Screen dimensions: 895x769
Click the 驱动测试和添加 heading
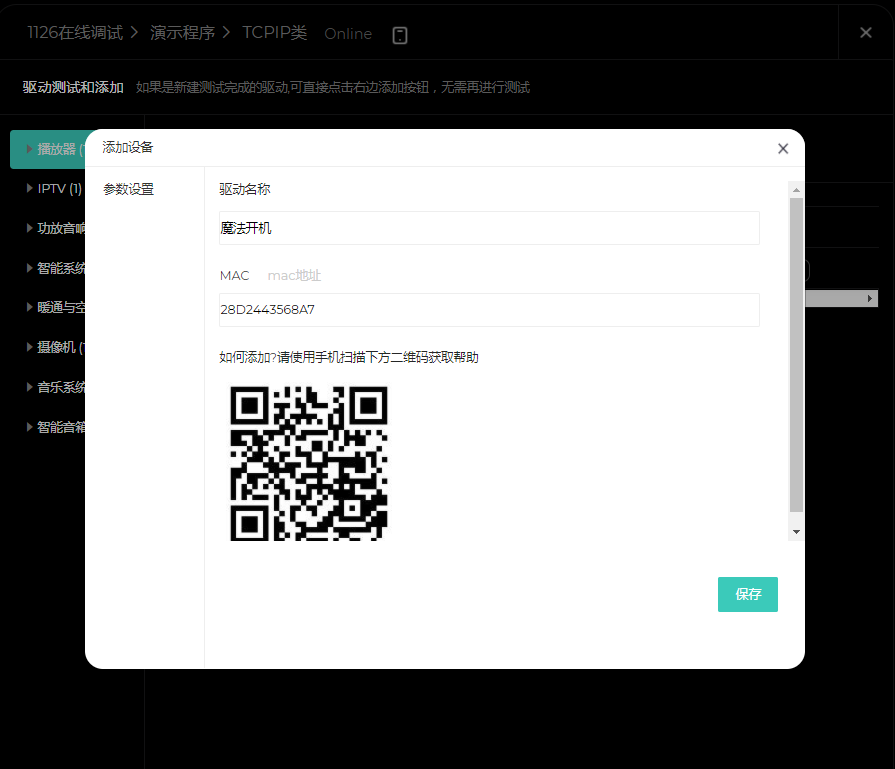coord(73,87)
